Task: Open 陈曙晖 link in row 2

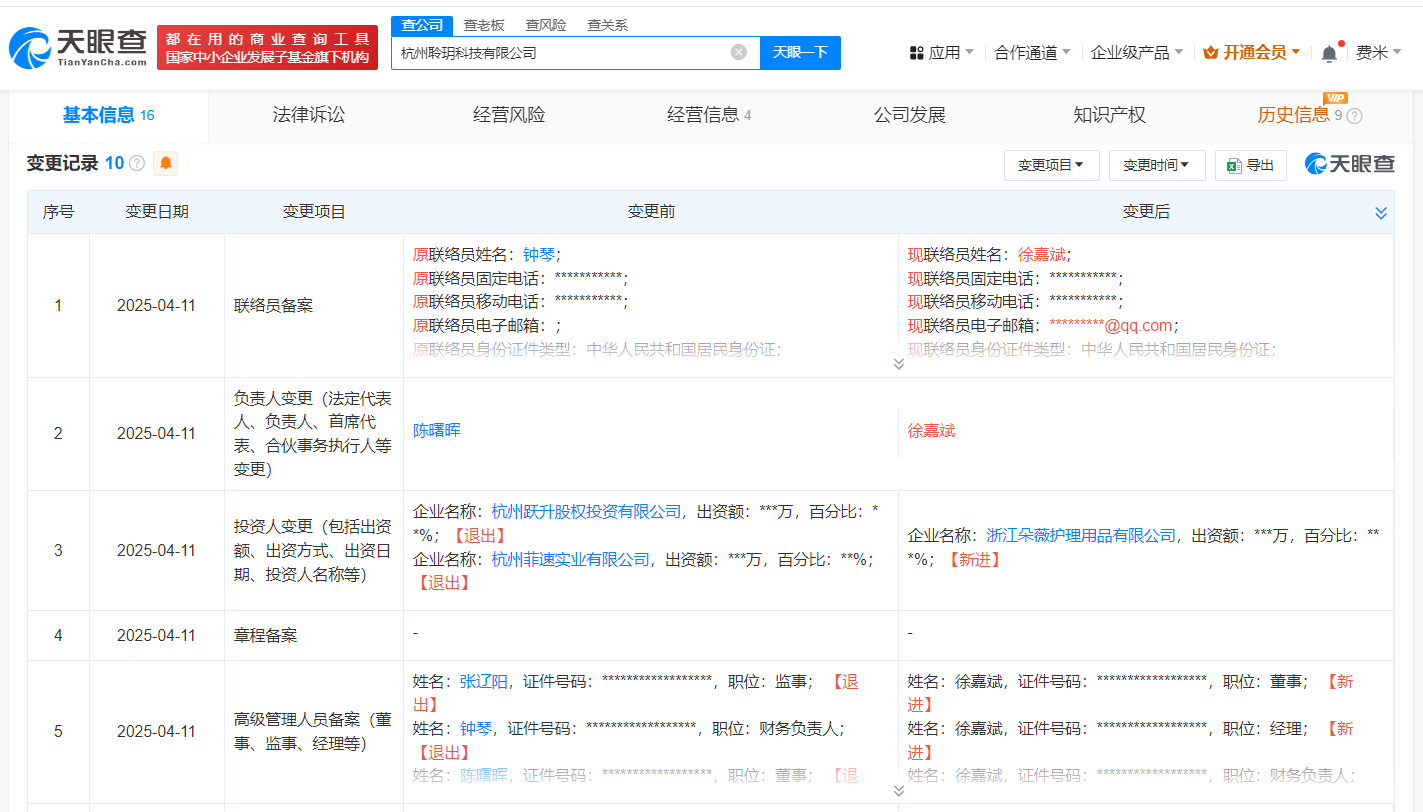Action: [437, 431]
